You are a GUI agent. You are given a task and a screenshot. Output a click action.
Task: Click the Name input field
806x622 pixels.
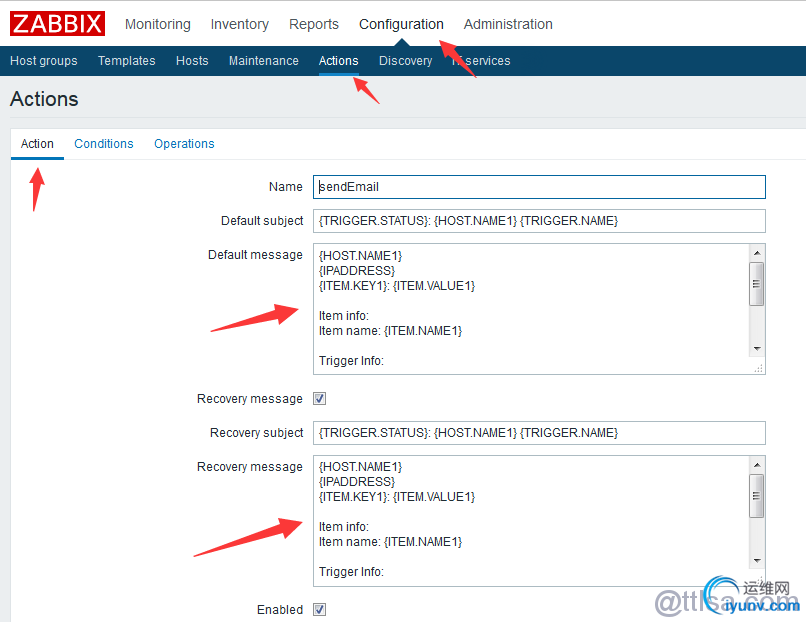pos(539,187)
